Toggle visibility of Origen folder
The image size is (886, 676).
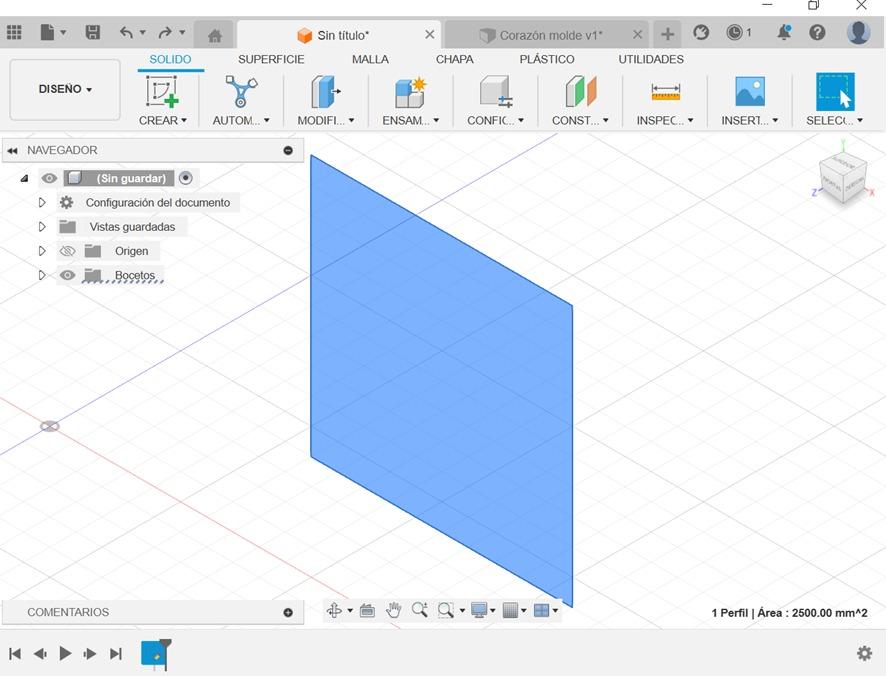tap(68, 251)
